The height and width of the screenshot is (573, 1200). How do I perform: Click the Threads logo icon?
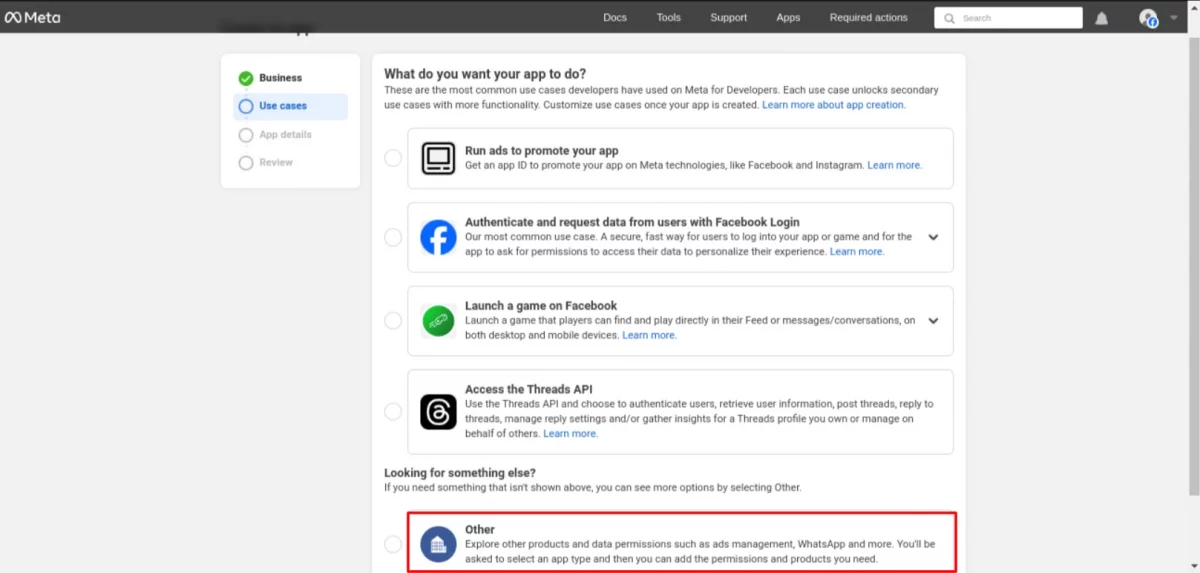[438, 412]
